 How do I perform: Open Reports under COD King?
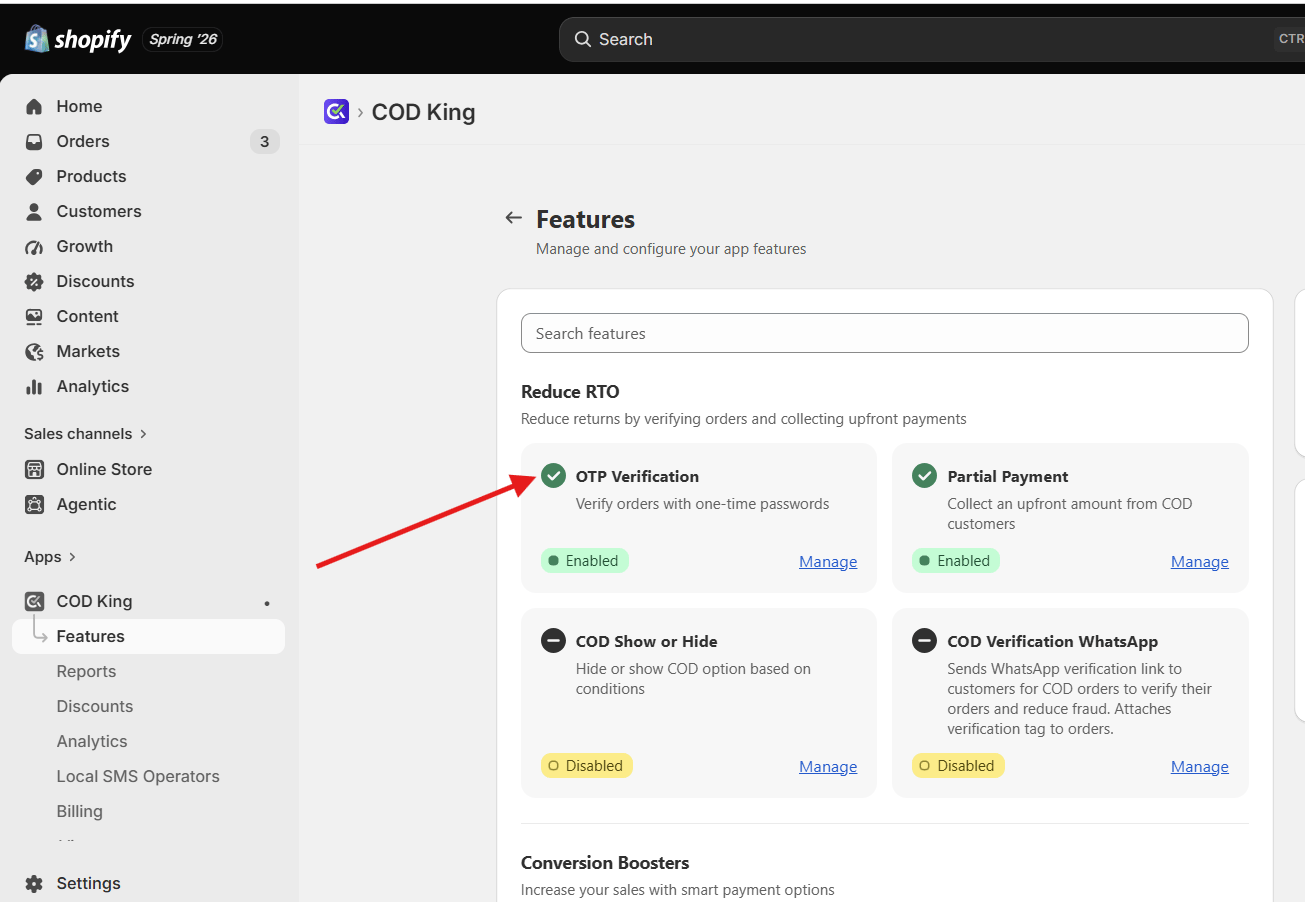coord(86,671)
